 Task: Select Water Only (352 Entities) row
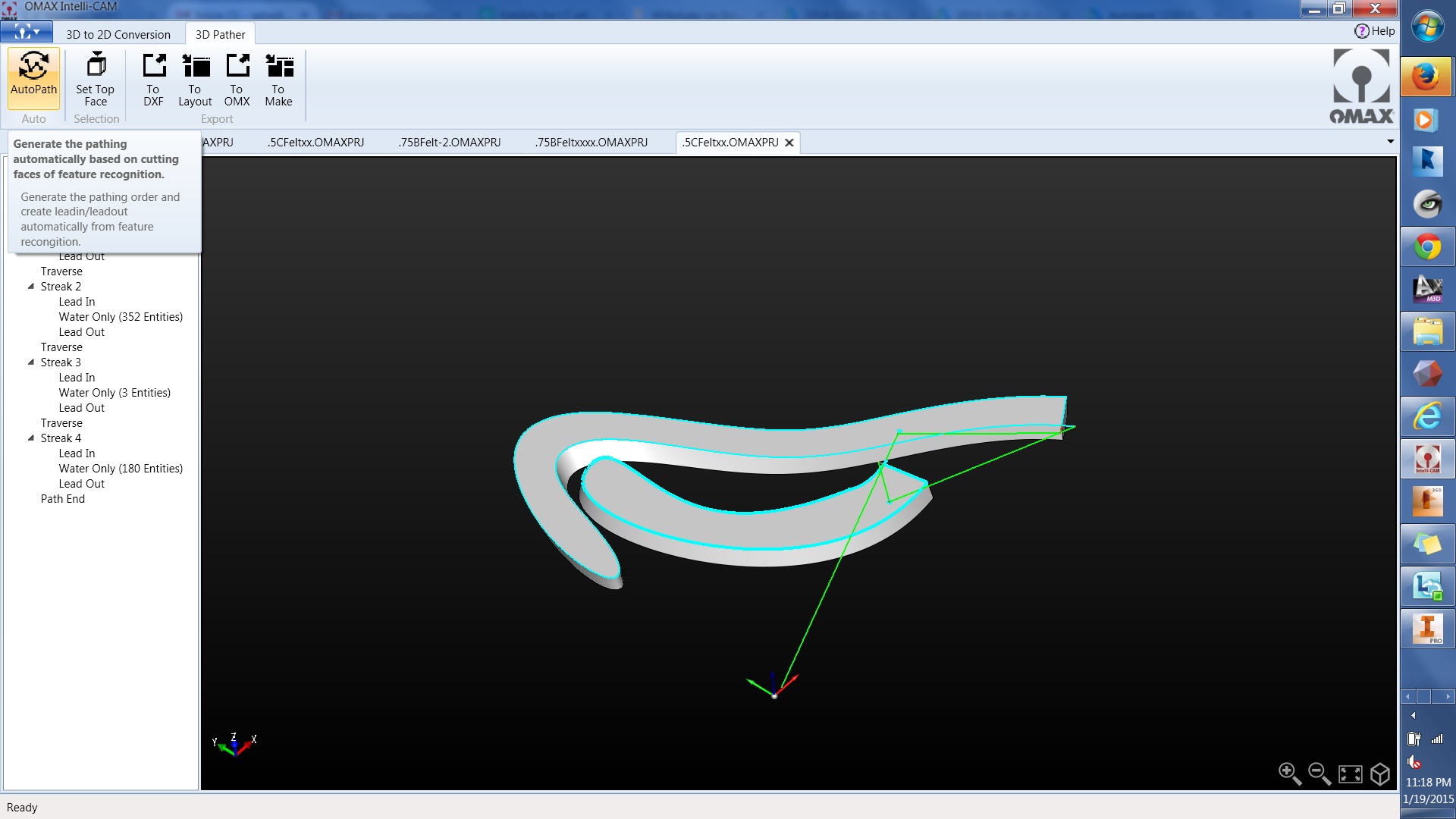(121, 316)
